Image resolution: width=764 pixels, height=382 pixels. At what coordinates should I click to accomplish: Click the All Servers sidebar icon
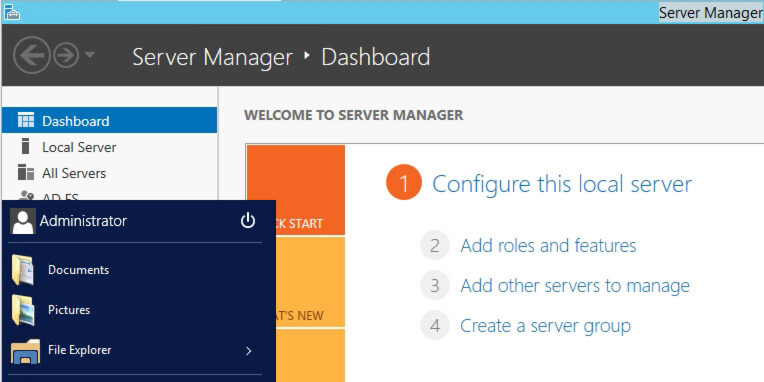[x=26, y=172]
